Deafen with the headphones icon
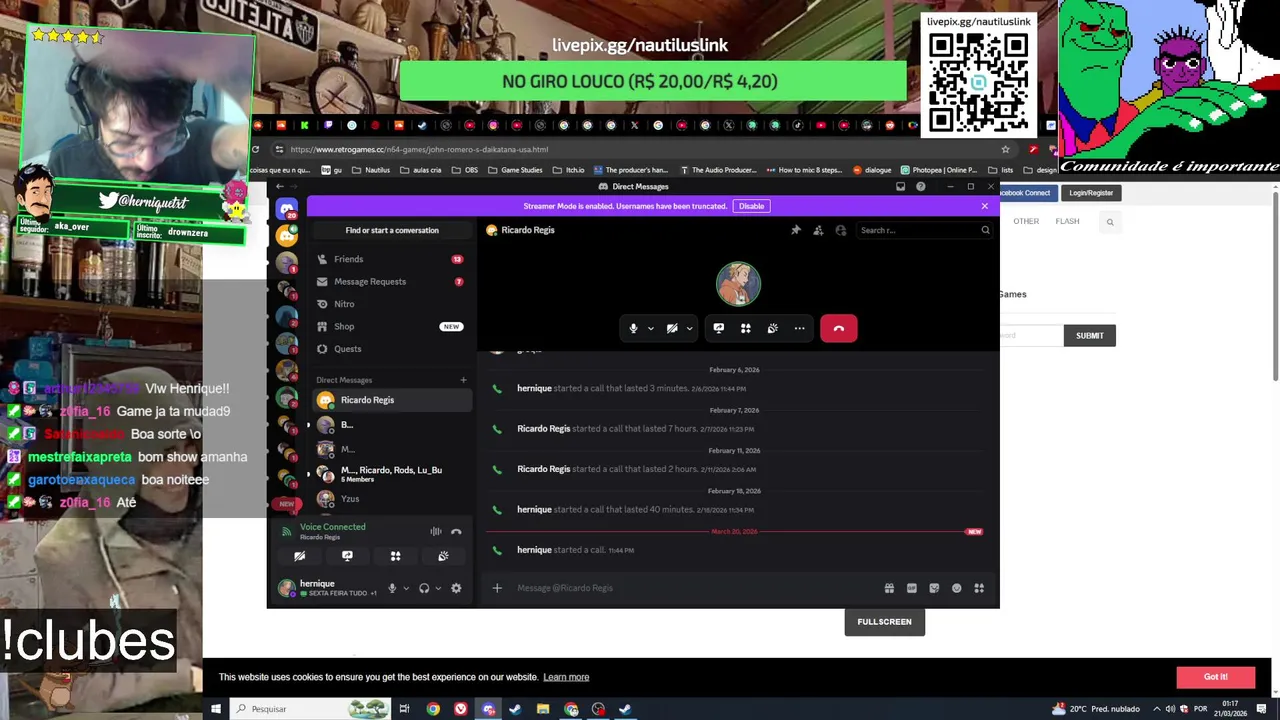 424,588
